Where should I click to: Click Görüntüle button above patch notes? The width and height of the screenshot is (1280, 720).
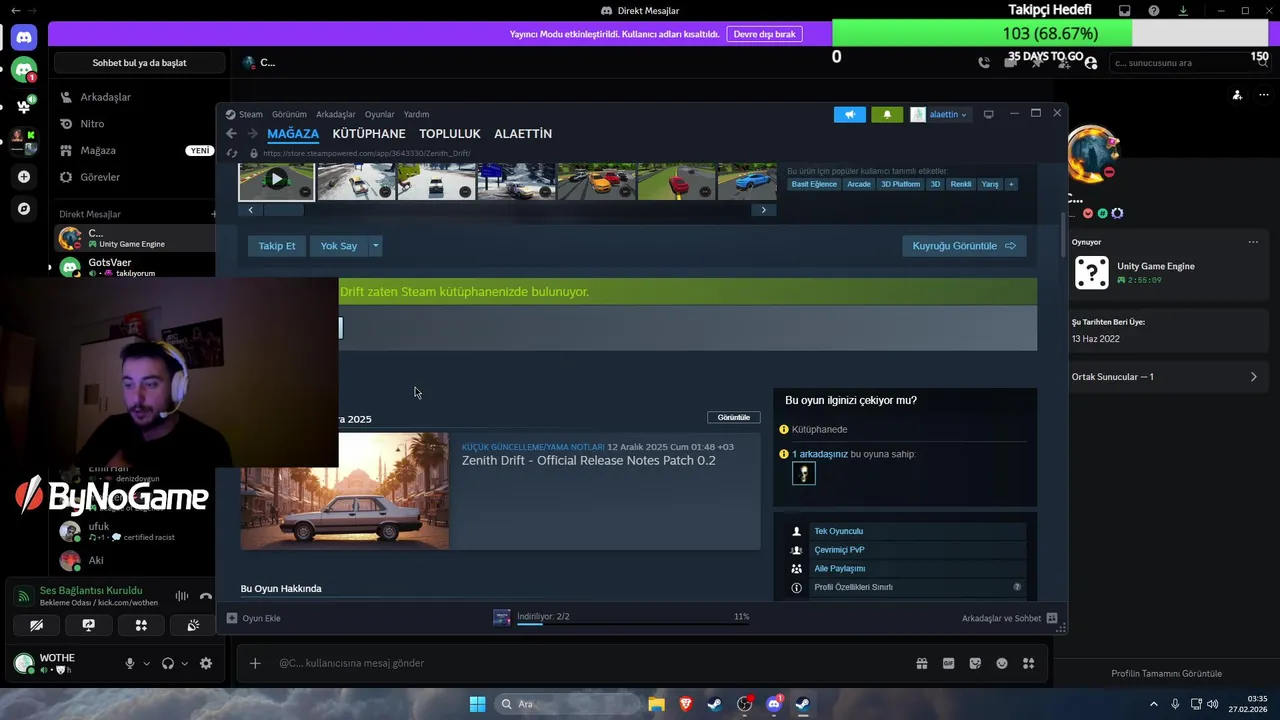734,418
